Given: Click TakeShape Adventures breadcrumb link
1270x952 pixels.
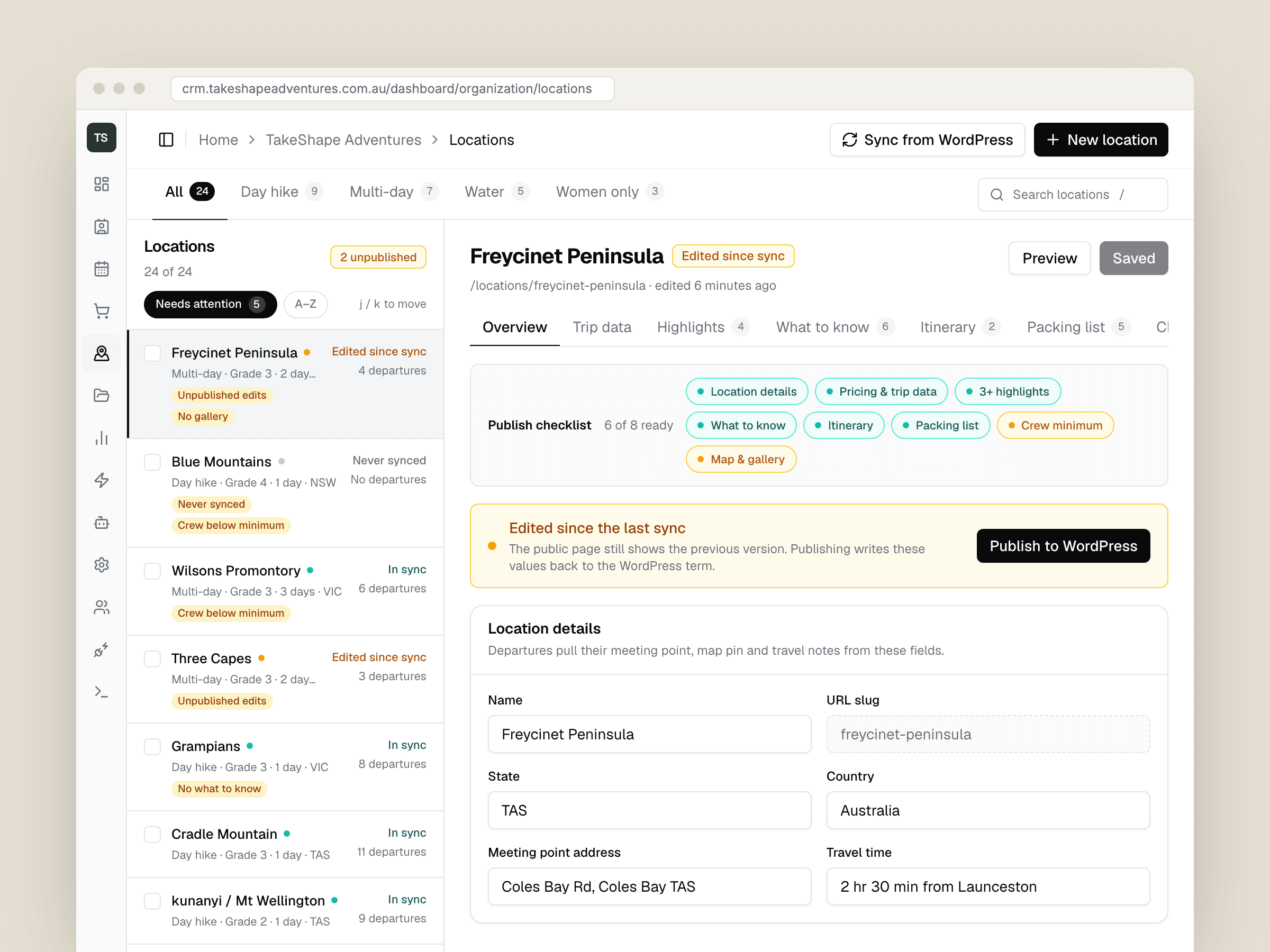Looking at the screenshot, I should click(x=343, y=140).
